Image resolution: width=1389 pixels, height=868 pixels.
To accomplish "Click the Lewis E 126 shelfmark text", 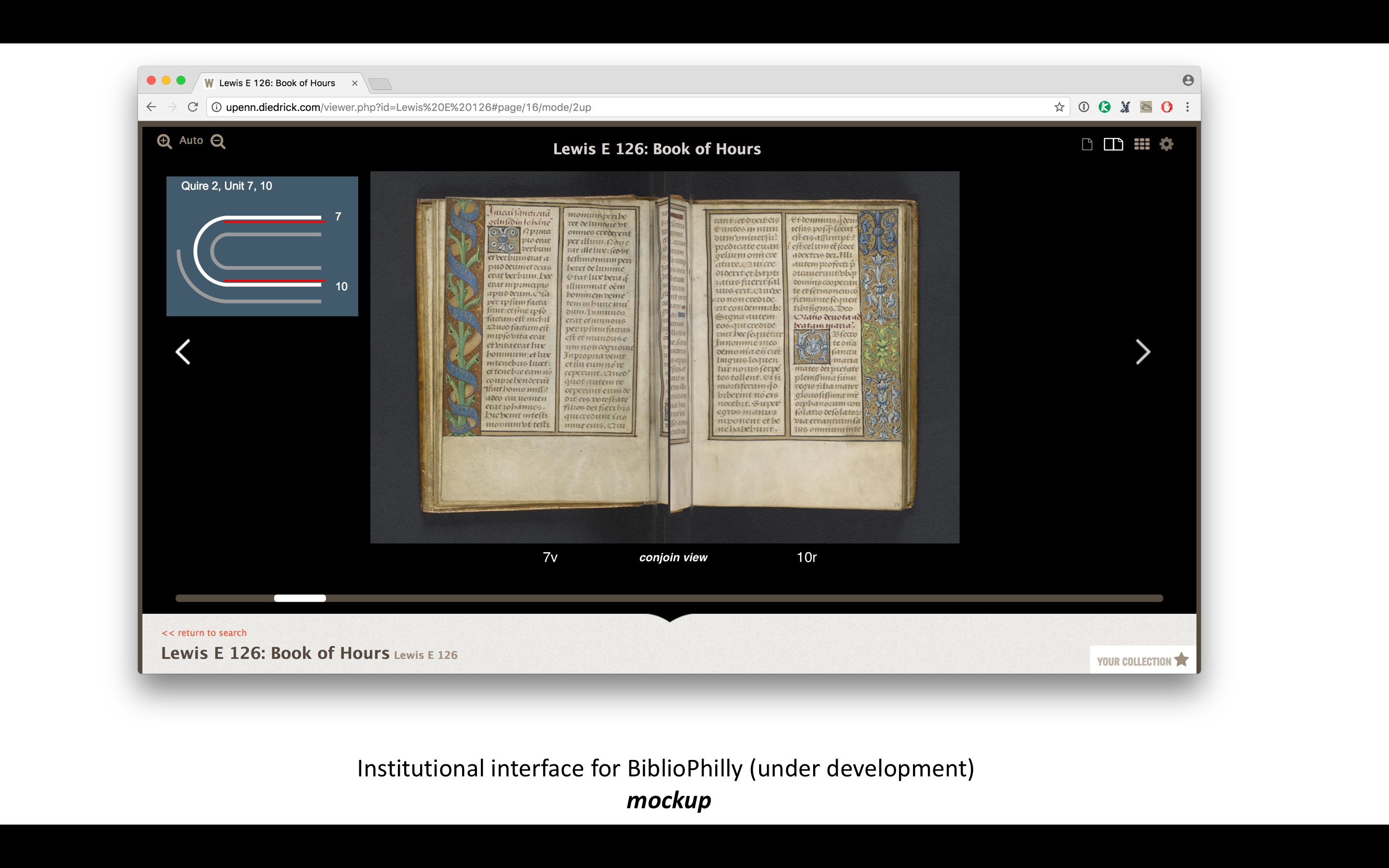I will (x=425, y=655).
